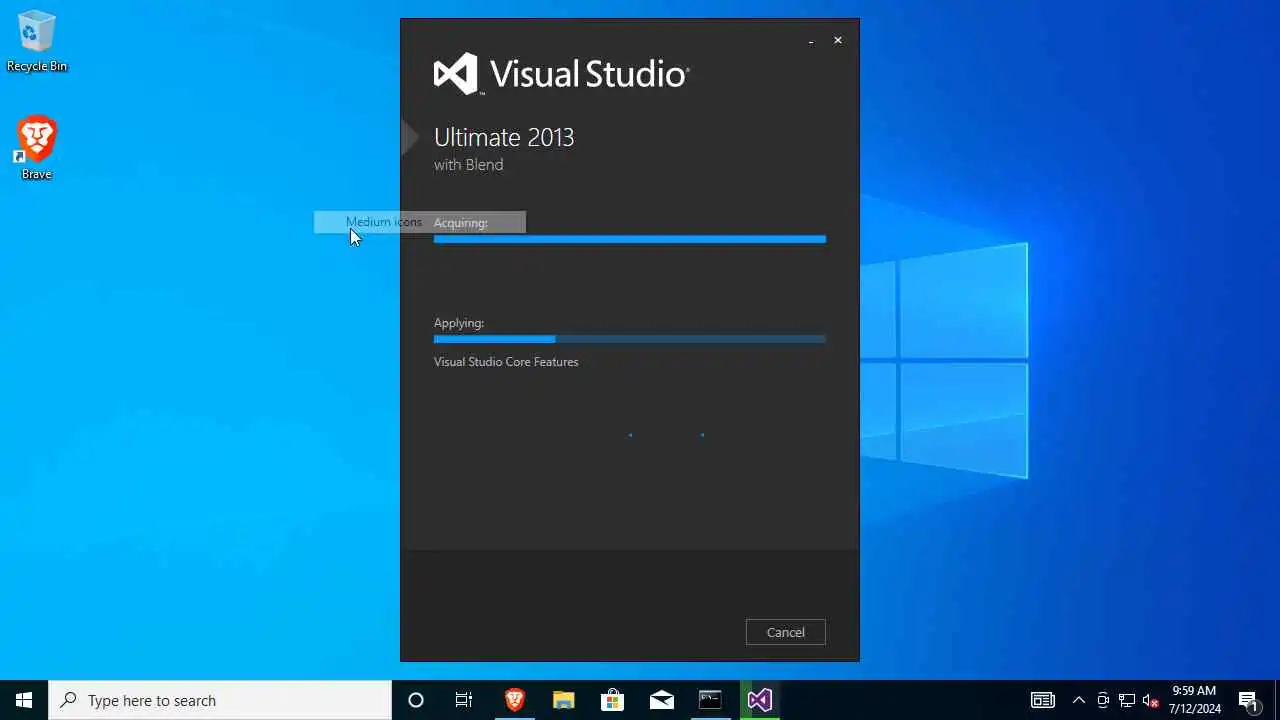Open the muted volume tray icon
1280x720 pixels.
coord(1151,700)
